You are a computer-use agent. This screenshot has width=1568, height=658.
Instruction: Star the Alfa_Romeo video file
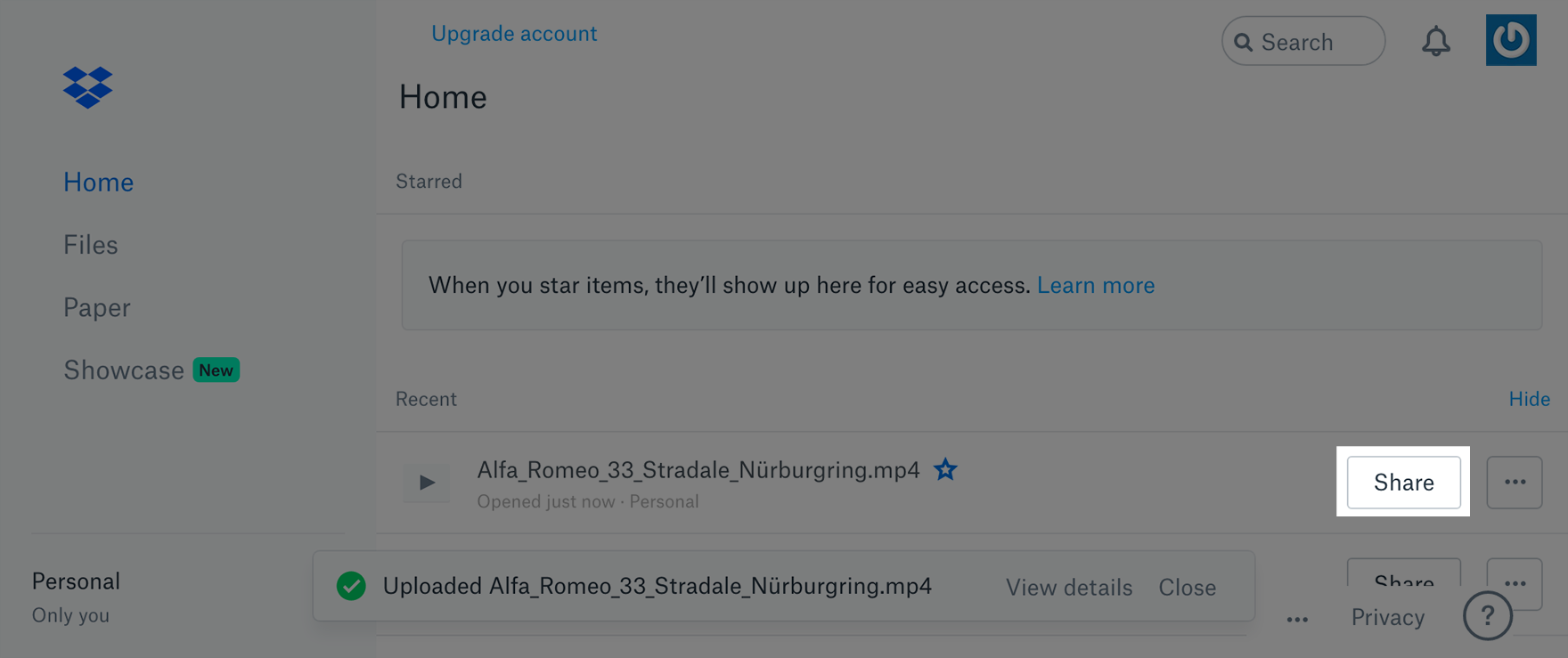[x=945, y=469]
